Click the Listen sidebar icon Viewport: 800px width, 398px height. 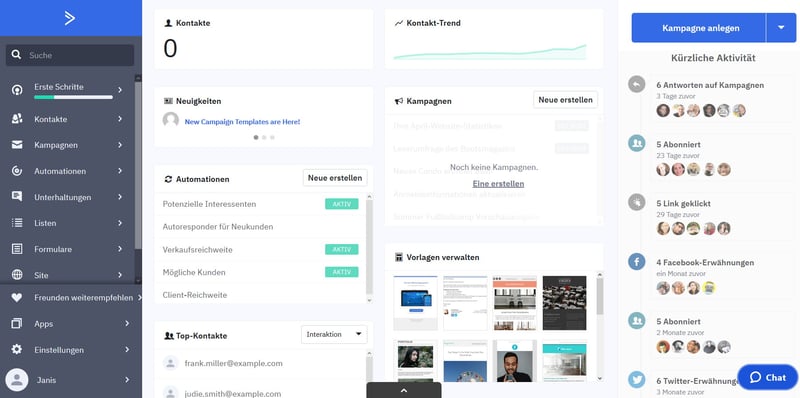(x=17, y=223)
